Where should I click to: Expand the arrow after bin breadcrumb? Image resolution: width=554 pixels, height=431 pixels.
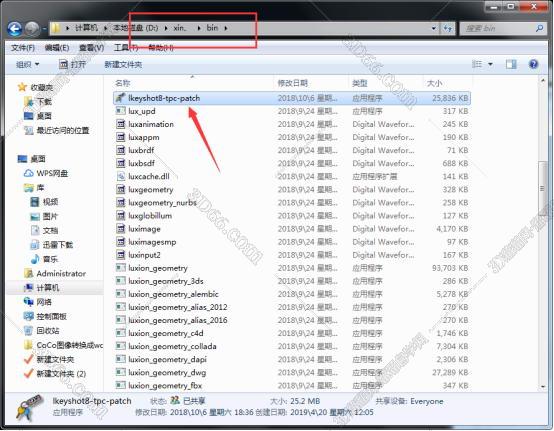coord(226,28)
